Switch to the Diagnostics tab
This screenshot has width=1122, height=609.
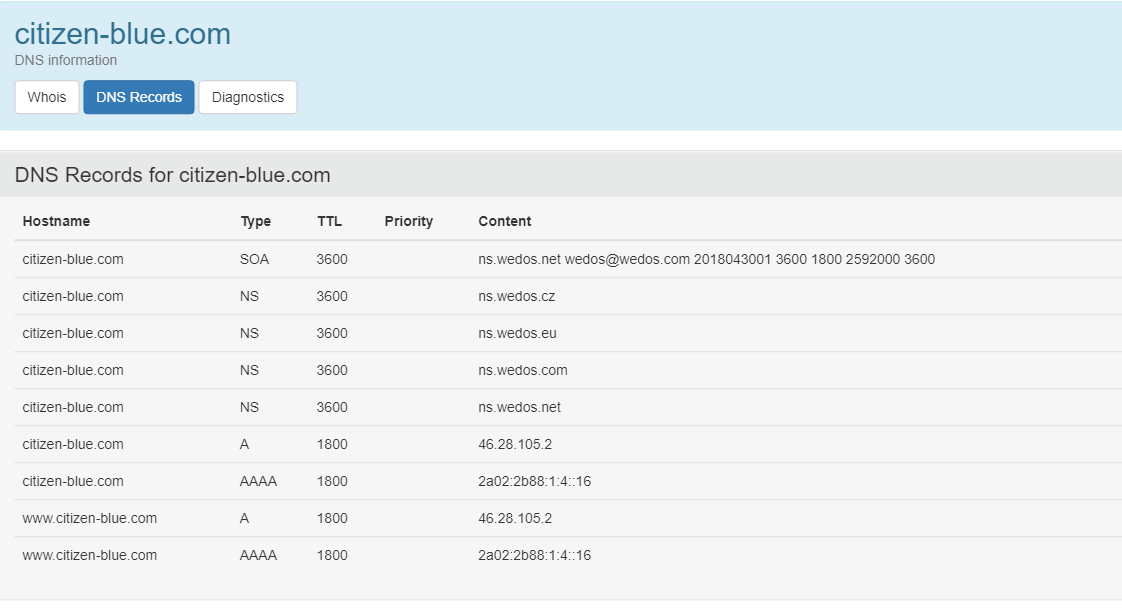pyautogui.click(x=248, y=97)
